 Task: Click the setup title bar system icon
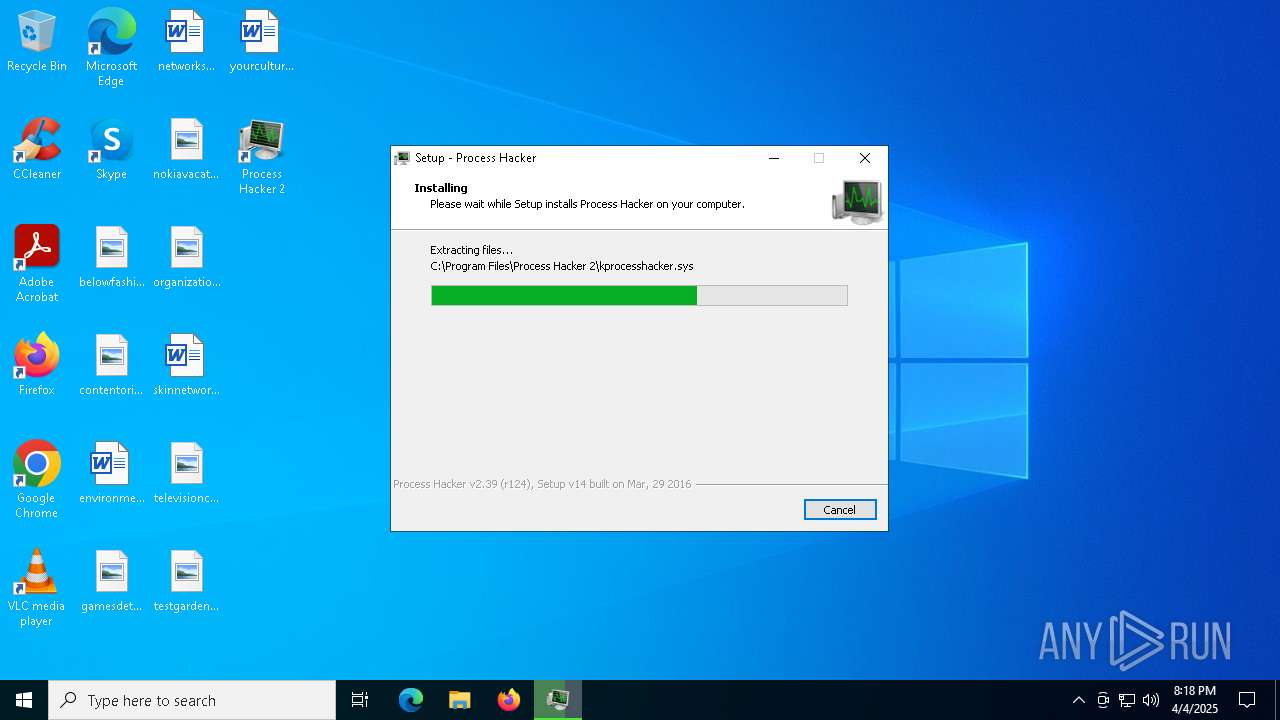pyautogui.click(x=403, y=158)
